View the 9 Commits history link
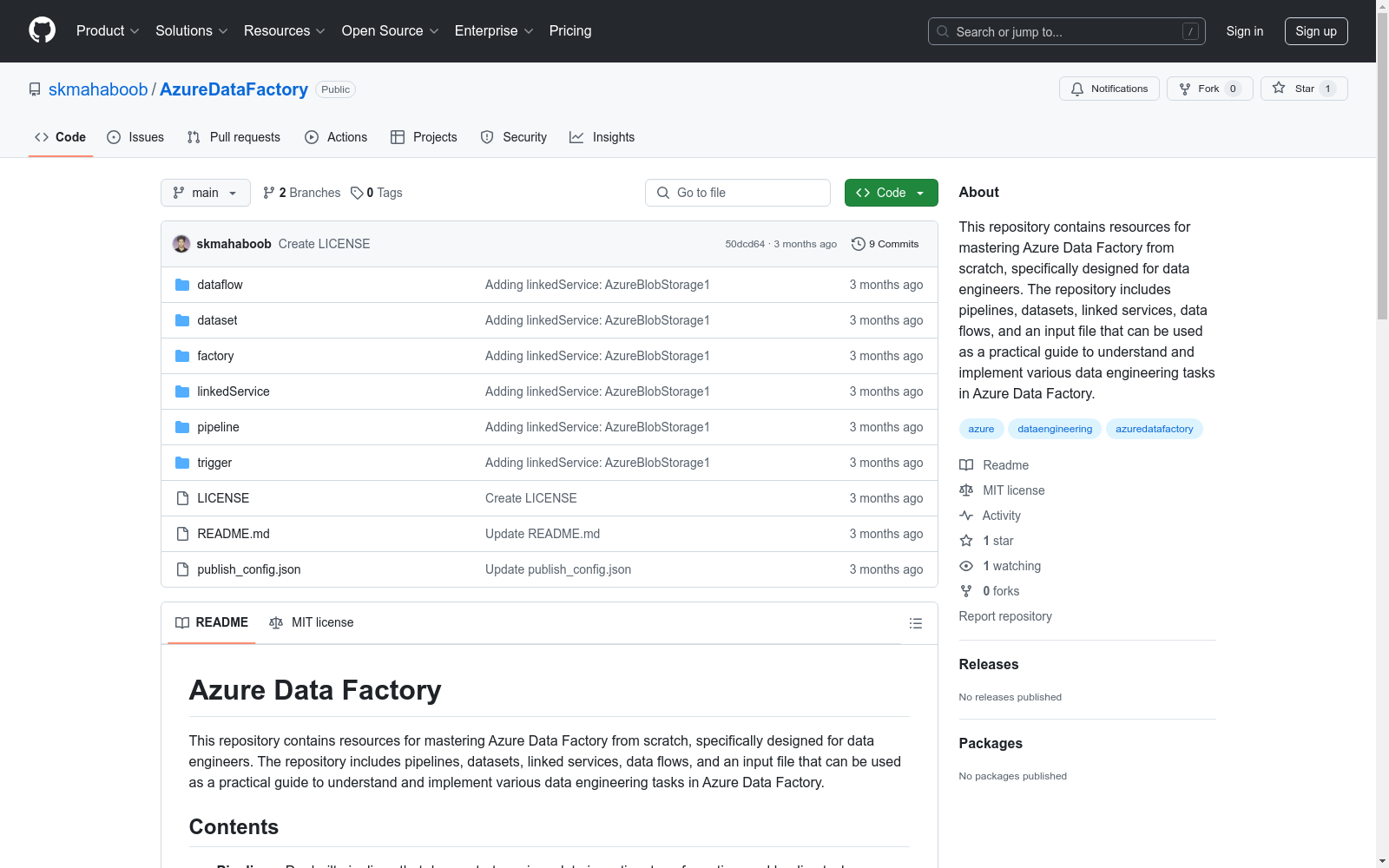The height and width of the screenshot is (868, 1389). pos(885,244)
